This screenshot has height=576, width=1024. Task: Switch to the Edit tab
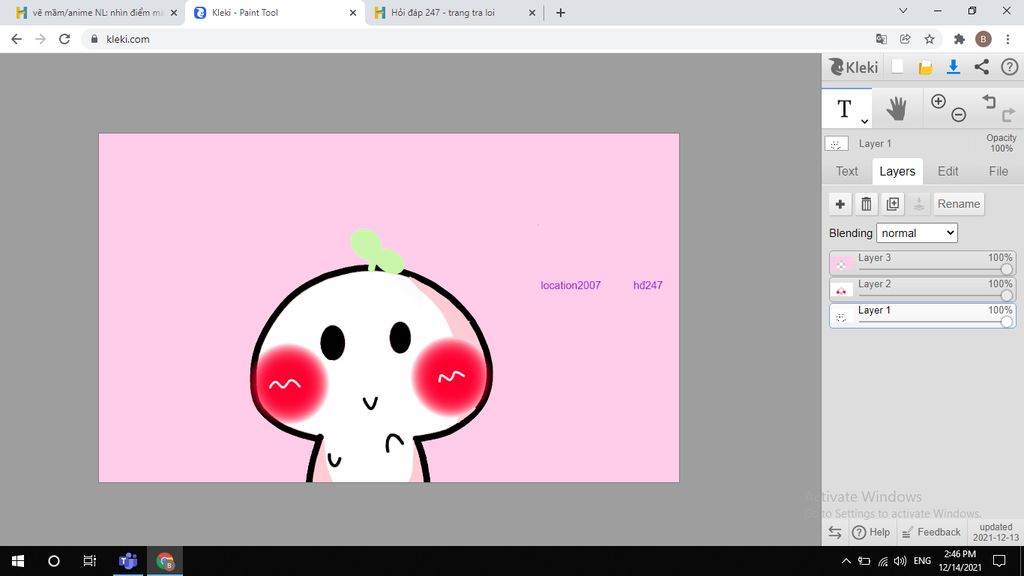(948, 171)
